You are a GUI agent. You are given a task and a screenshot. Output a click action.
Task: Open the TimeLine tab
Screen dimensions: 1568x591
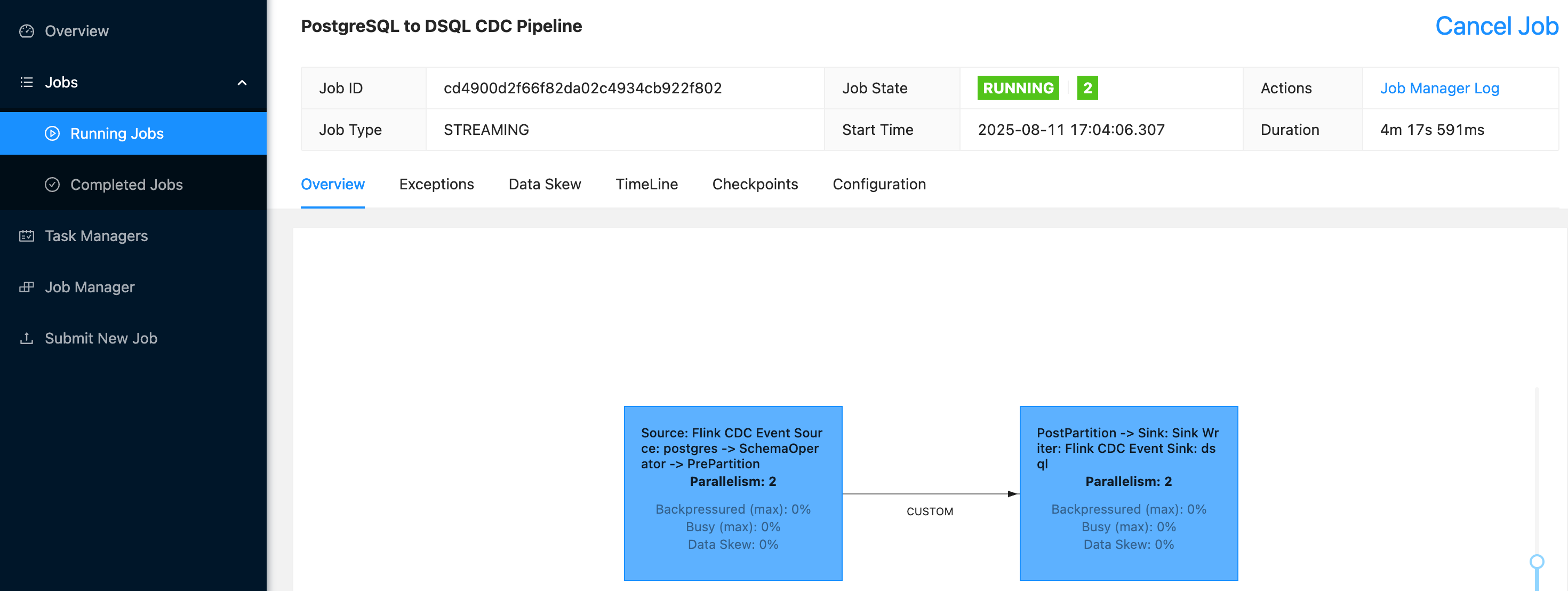point(646,185)
